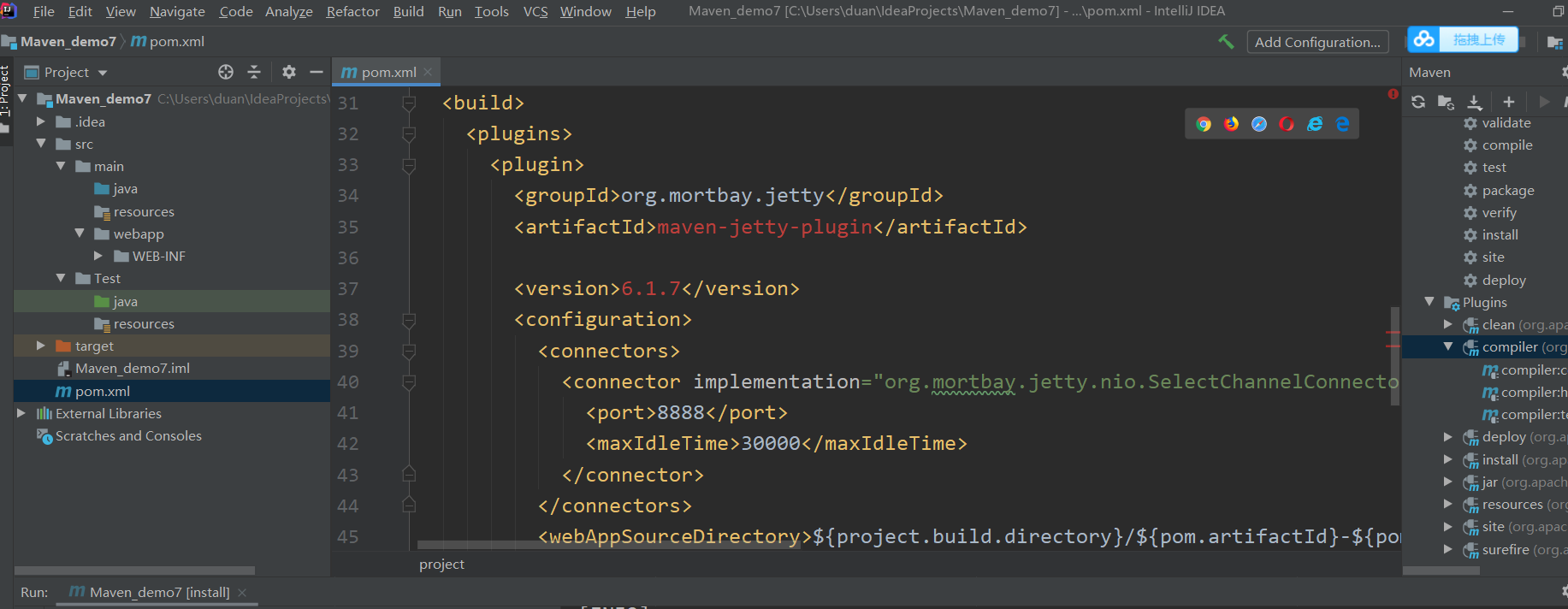Image resolution: width=1568 pixels, height=609 pixels.
Task: Open the Analyze menu
Action: pyautogui.click(x=289, y=11)
